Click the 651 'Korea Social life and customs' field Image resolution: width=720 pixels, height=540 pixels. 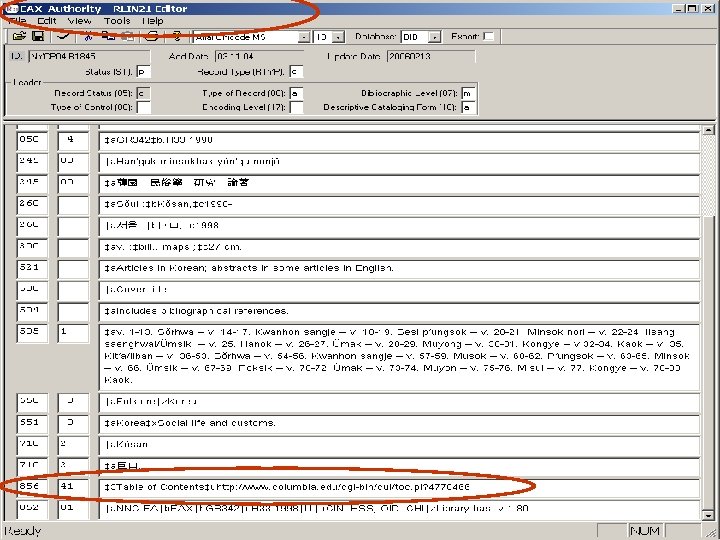tap(399, 424)
